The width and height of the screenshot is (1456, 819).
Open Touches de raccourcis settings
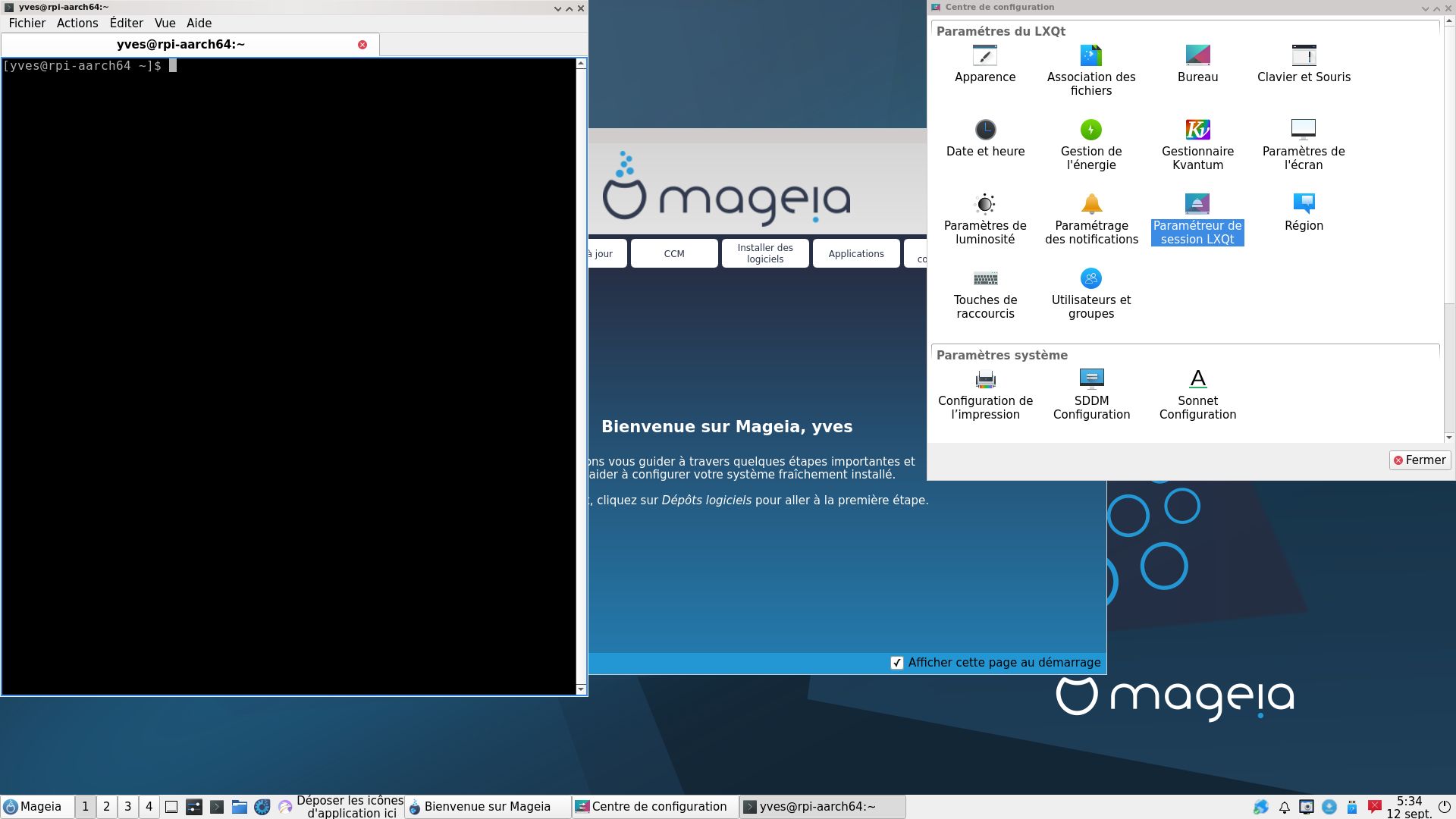click(985, 293)
